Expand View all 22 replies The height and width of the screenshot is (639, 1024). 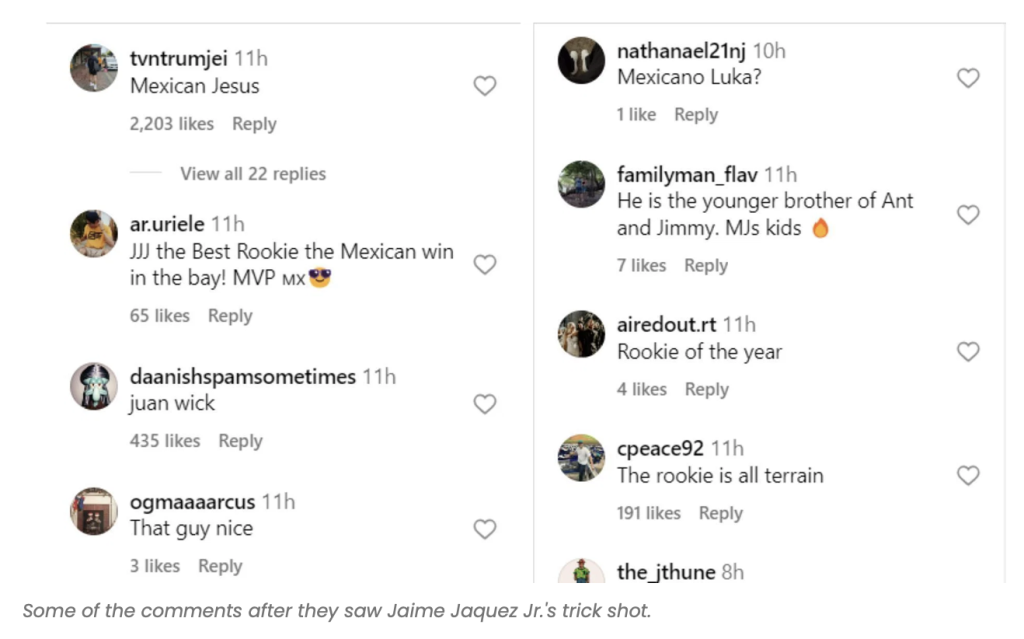tap(252, 174)
